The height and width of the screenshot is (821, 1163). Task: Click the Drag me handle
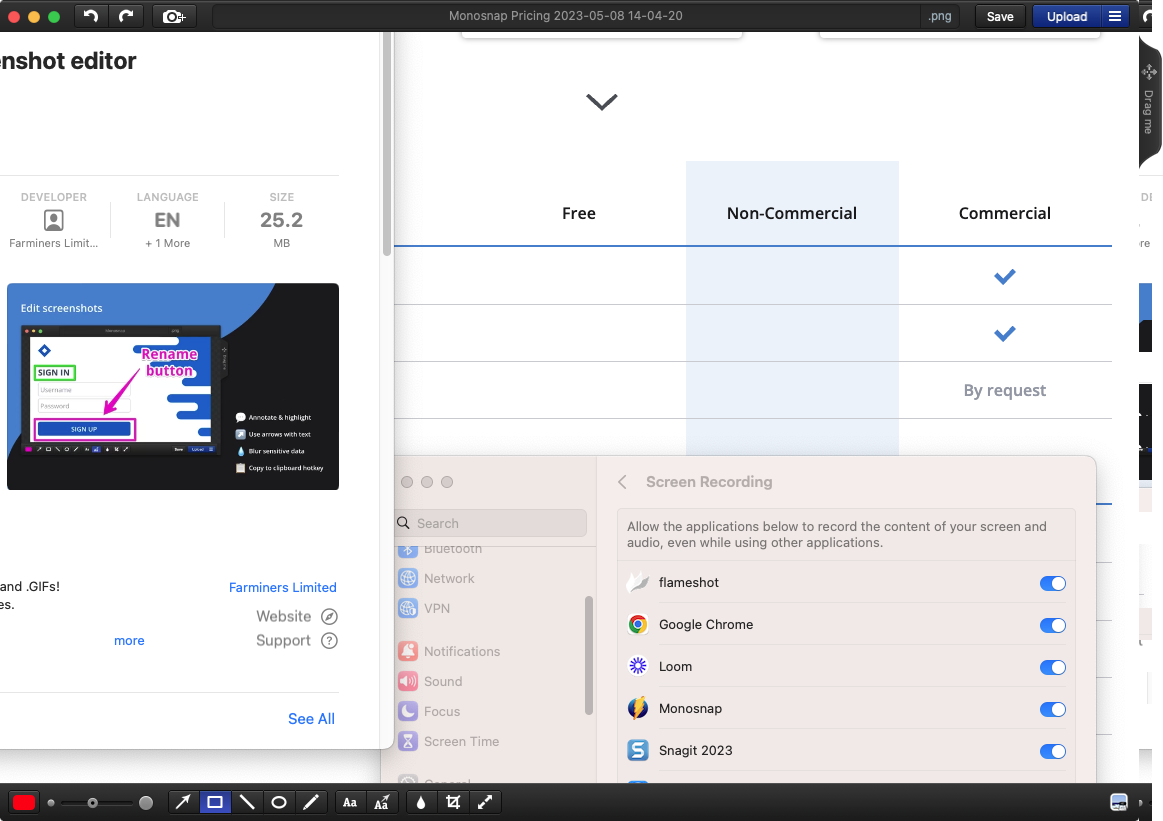[1149, 102]
